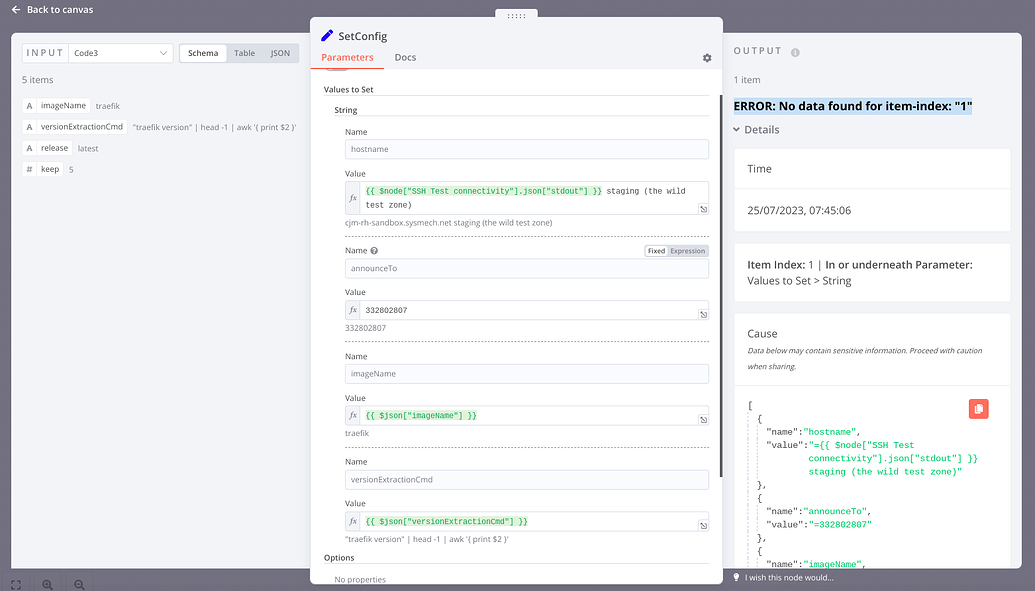Viewport: 1035px width, 591px height.
Task: Switch announceTo name field to Expression mode
Action: pyautogui.click(x=688, y=251)
